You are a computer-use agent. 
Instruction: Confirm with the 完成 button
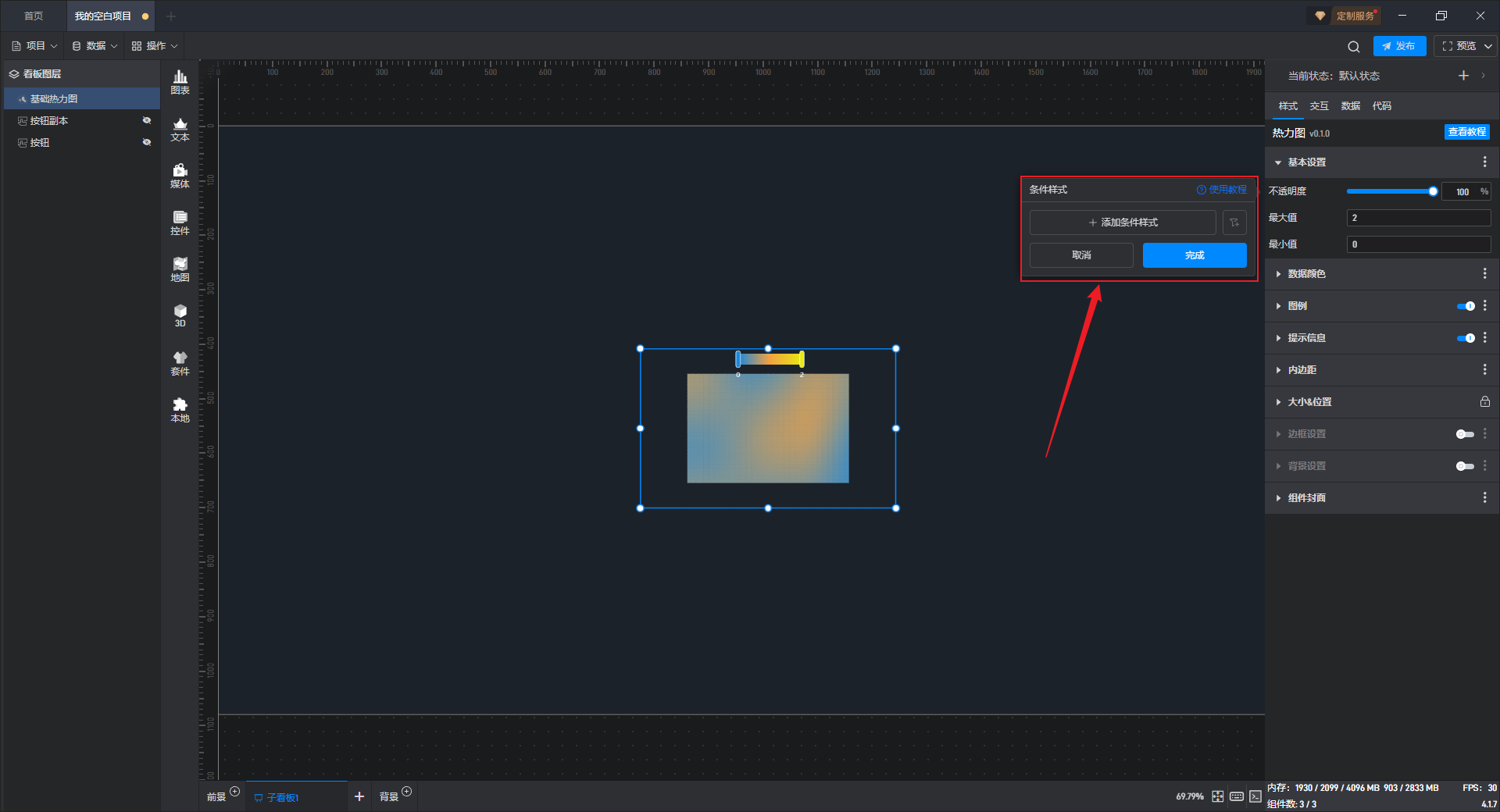1195,255
